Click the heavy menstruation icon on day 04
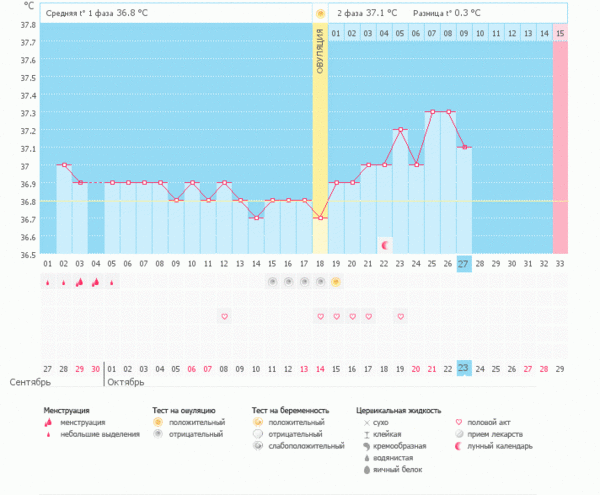The height and width of the screenshot is (495, 600). [96, 282]
